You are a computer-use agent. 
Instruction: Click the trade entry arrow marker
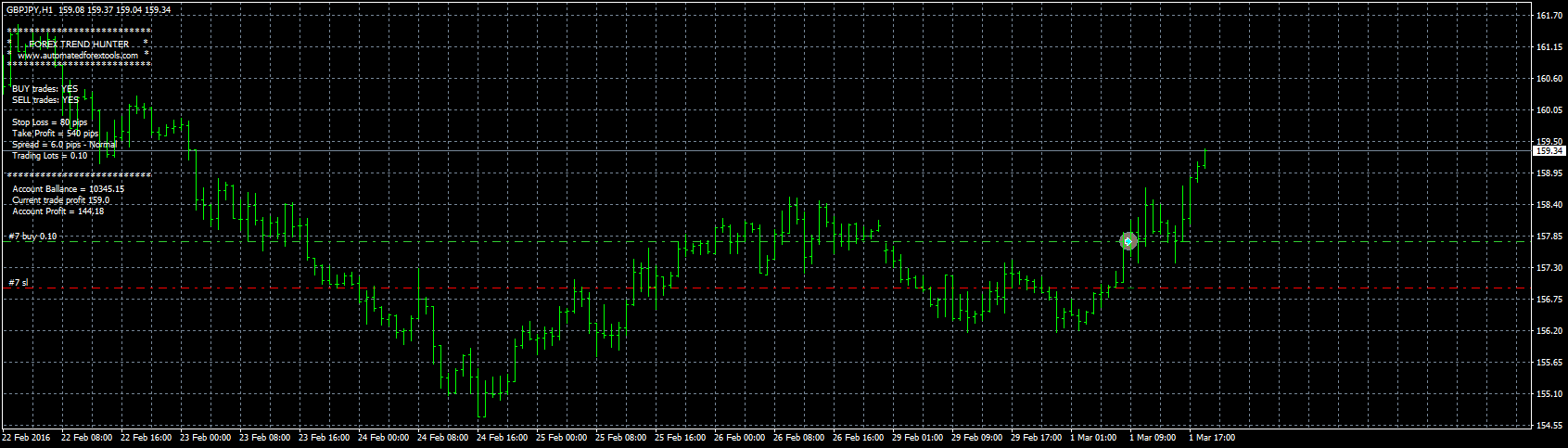[1128, 241]
